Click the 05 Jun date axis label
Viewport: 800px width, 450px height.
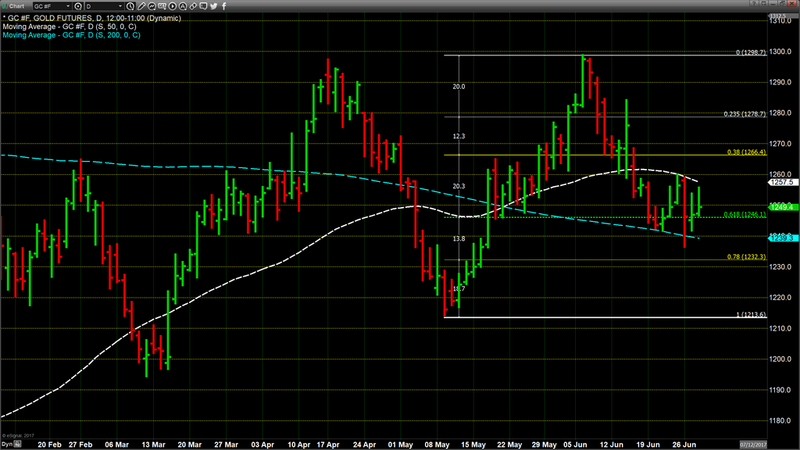(575, 444)
